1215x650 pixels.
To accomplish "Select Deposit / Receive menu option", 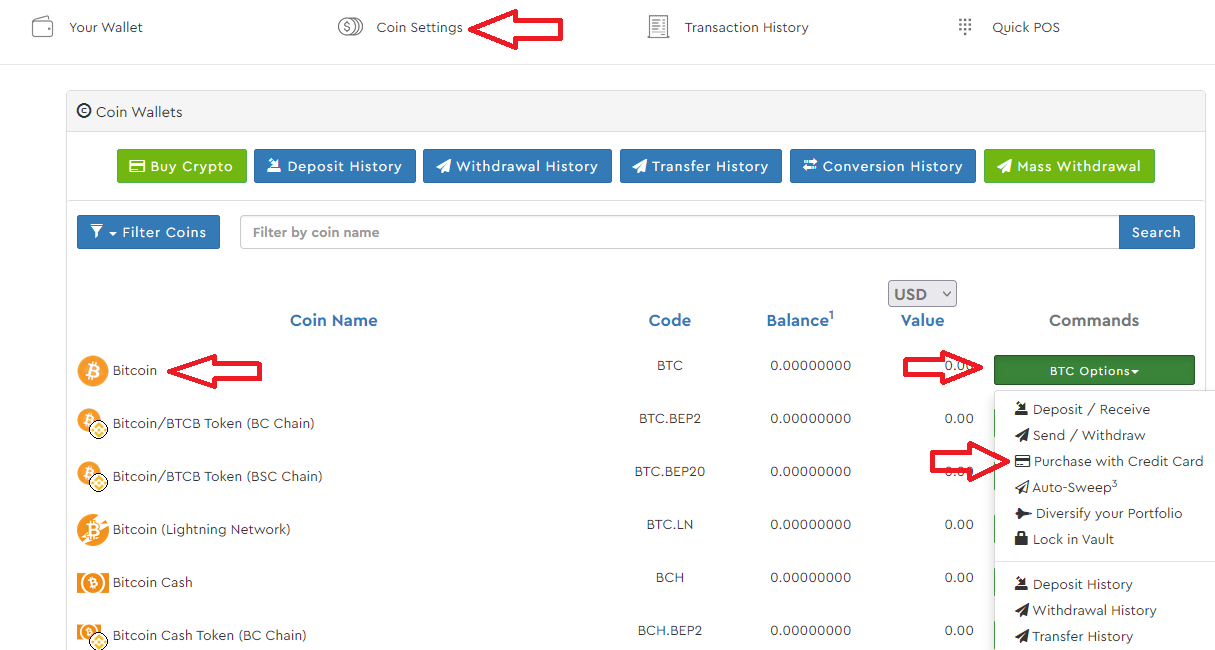I will click(1082, 409).
